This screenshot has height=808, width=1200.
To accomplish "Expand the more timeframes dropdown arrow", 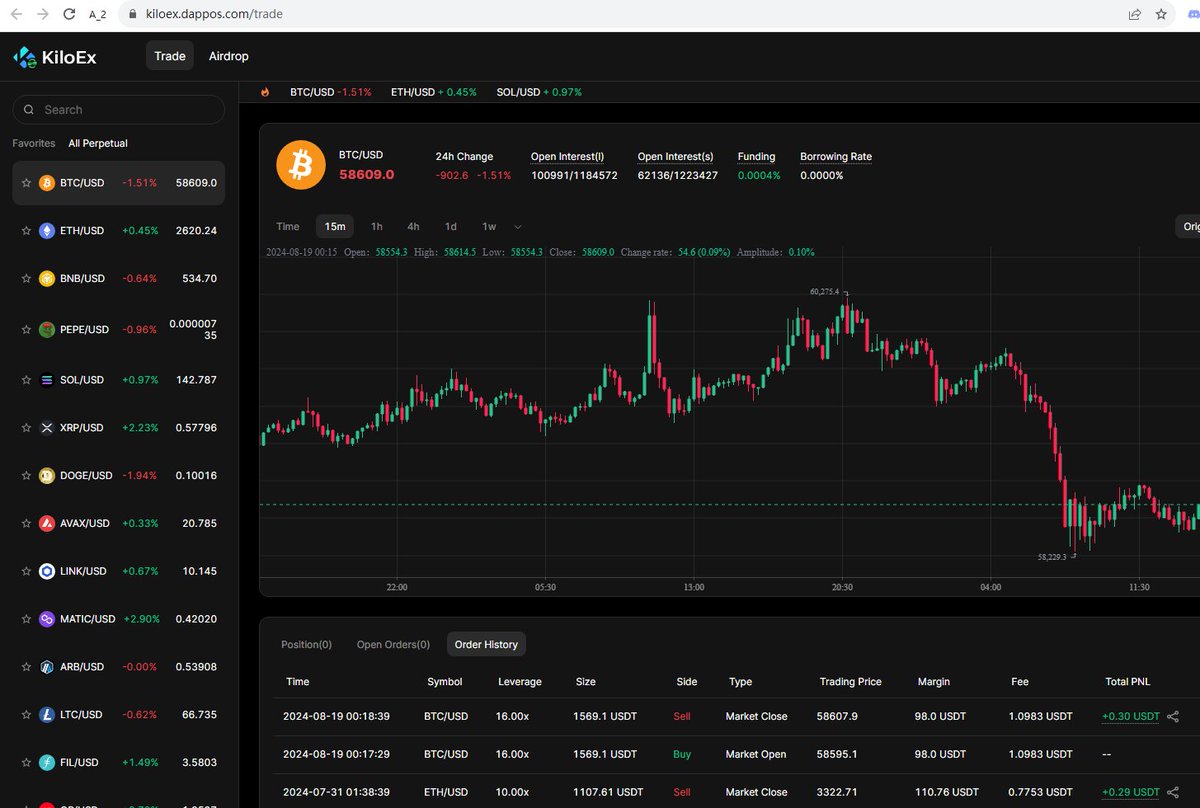I will click(518, 227).
